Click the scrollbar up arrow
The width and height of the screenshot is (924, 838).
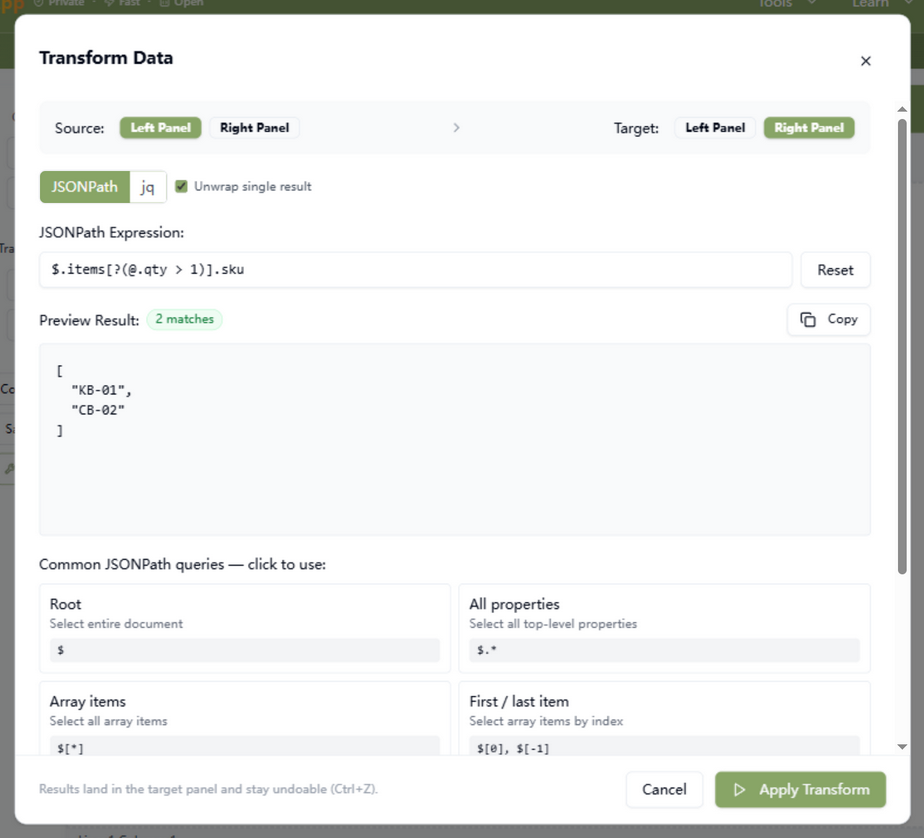(902, 109)
